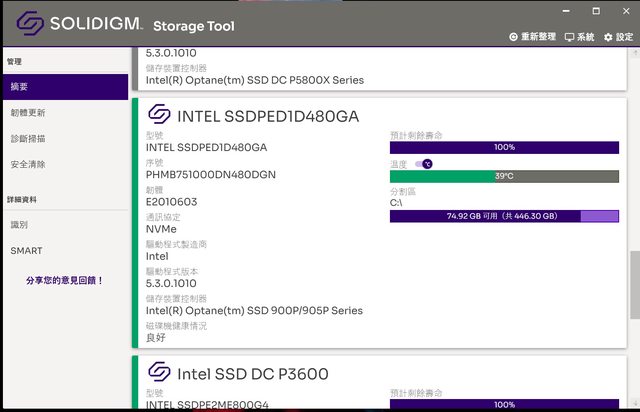640x412 pixels.
Task: Click the settings (設定) gear icon
Action: 608,37
